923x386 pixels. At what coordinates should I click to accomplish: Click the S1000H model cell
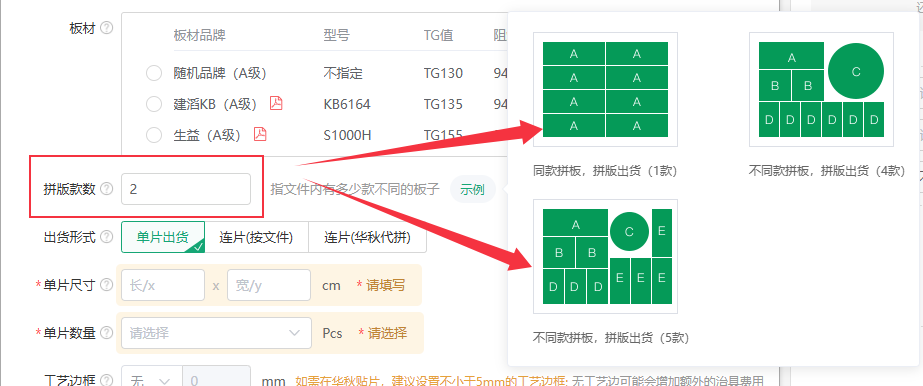347,135
